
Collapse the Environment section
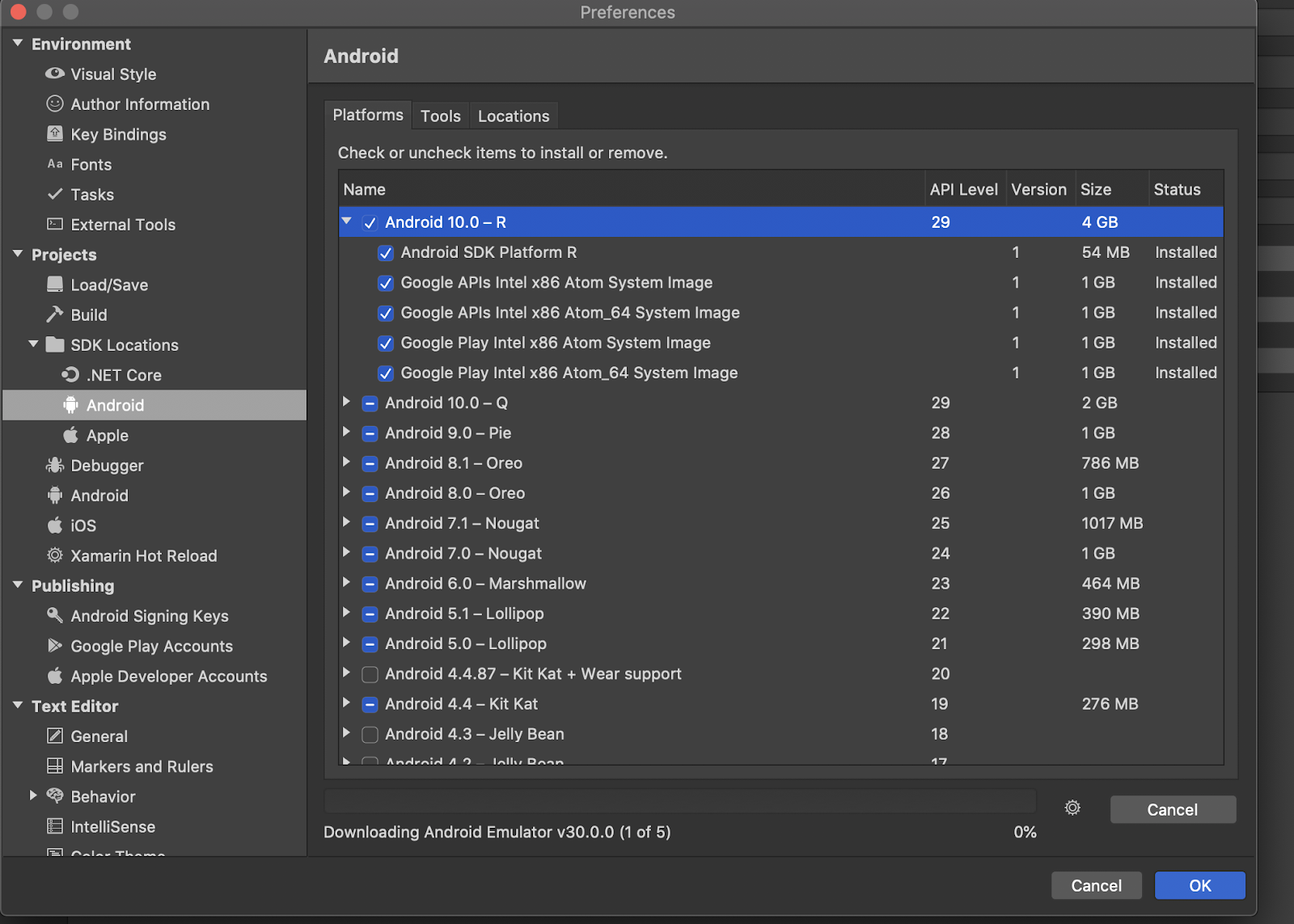point(18,43)
